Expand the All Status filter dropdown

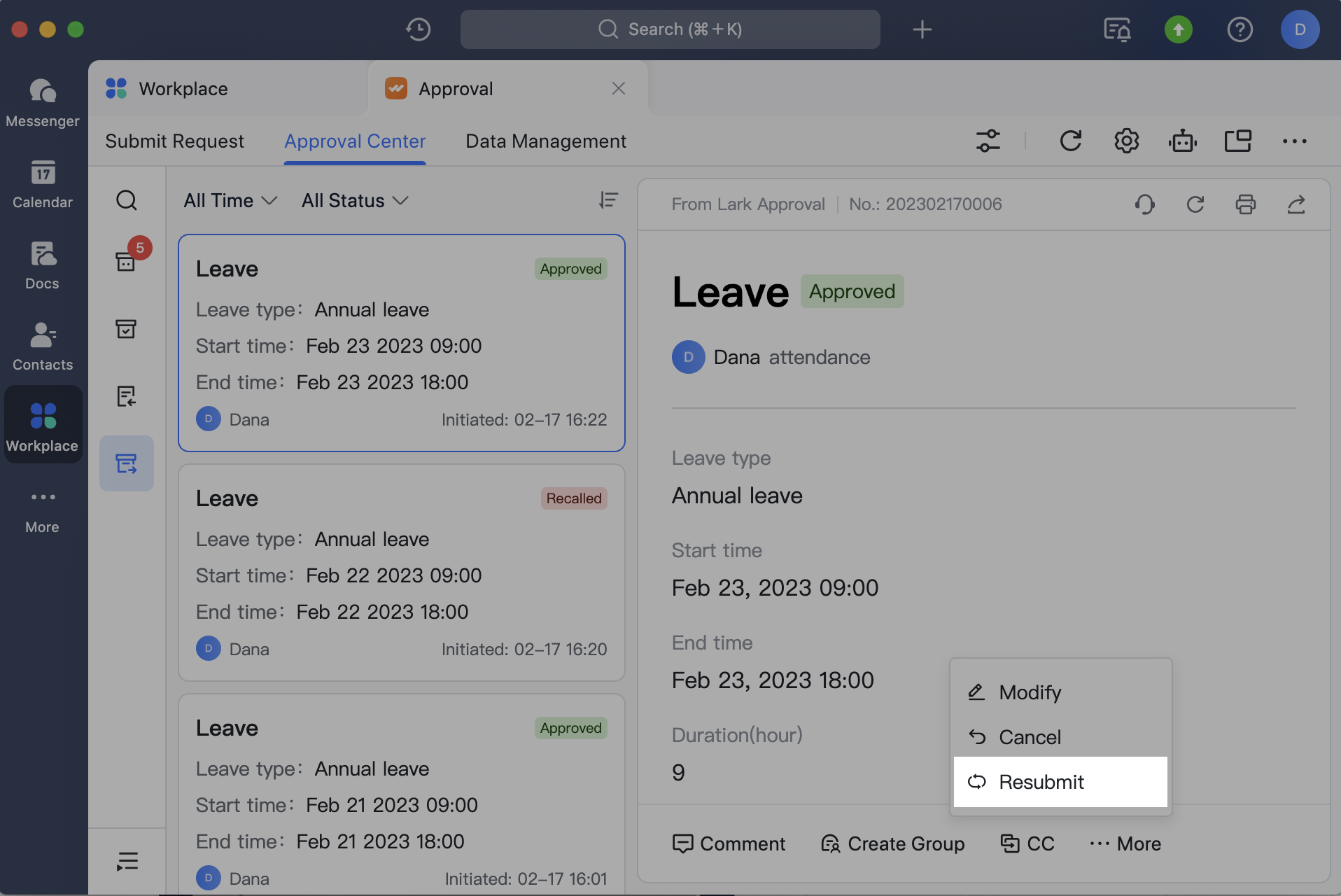click(355, 201)
